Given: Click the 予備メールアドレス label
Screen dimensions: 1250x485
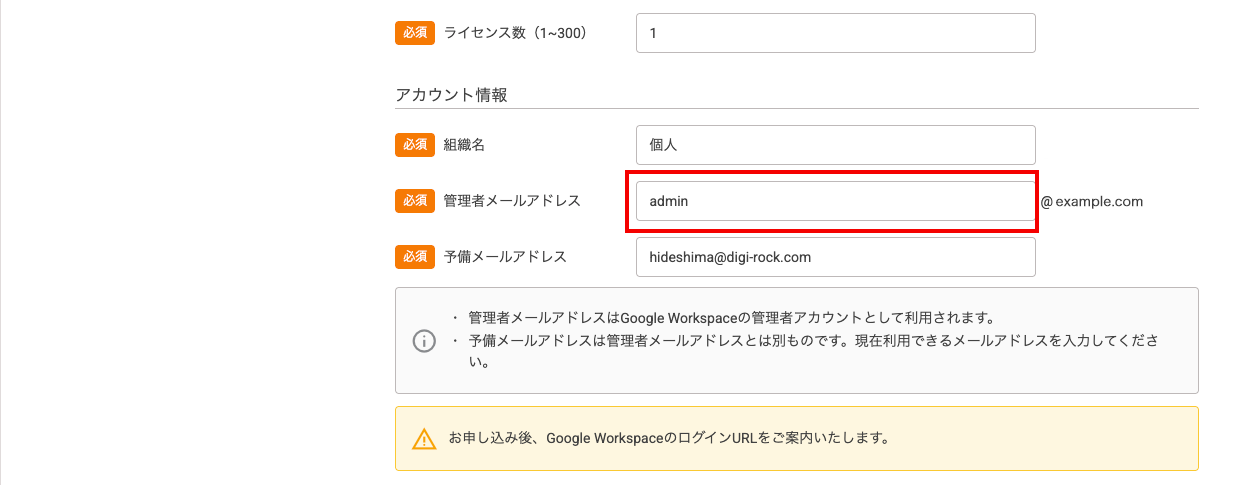Looking at the screenshot, I should click(505, 257).
